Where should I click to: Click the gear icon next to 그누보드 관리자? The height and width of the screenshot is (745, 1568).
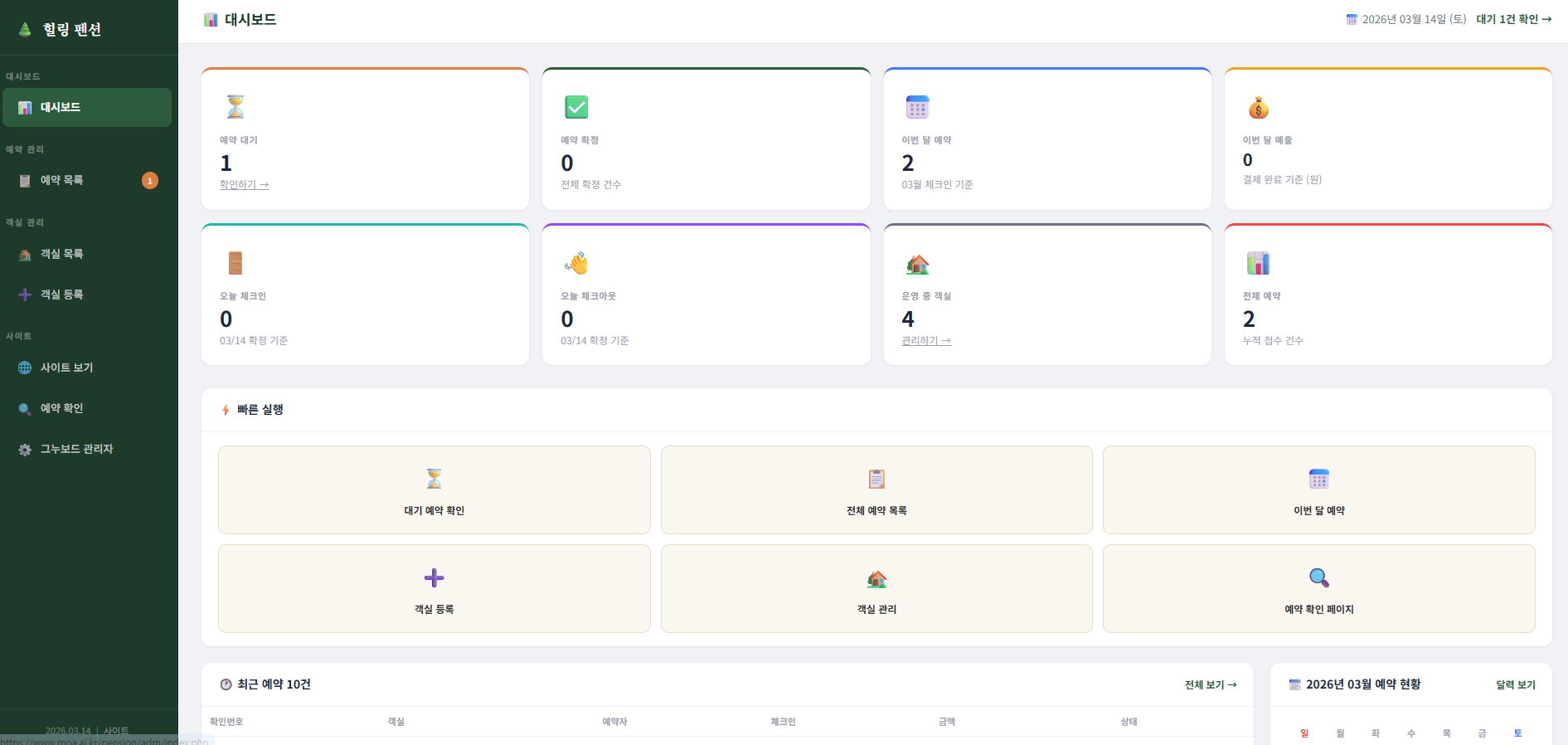25,450
